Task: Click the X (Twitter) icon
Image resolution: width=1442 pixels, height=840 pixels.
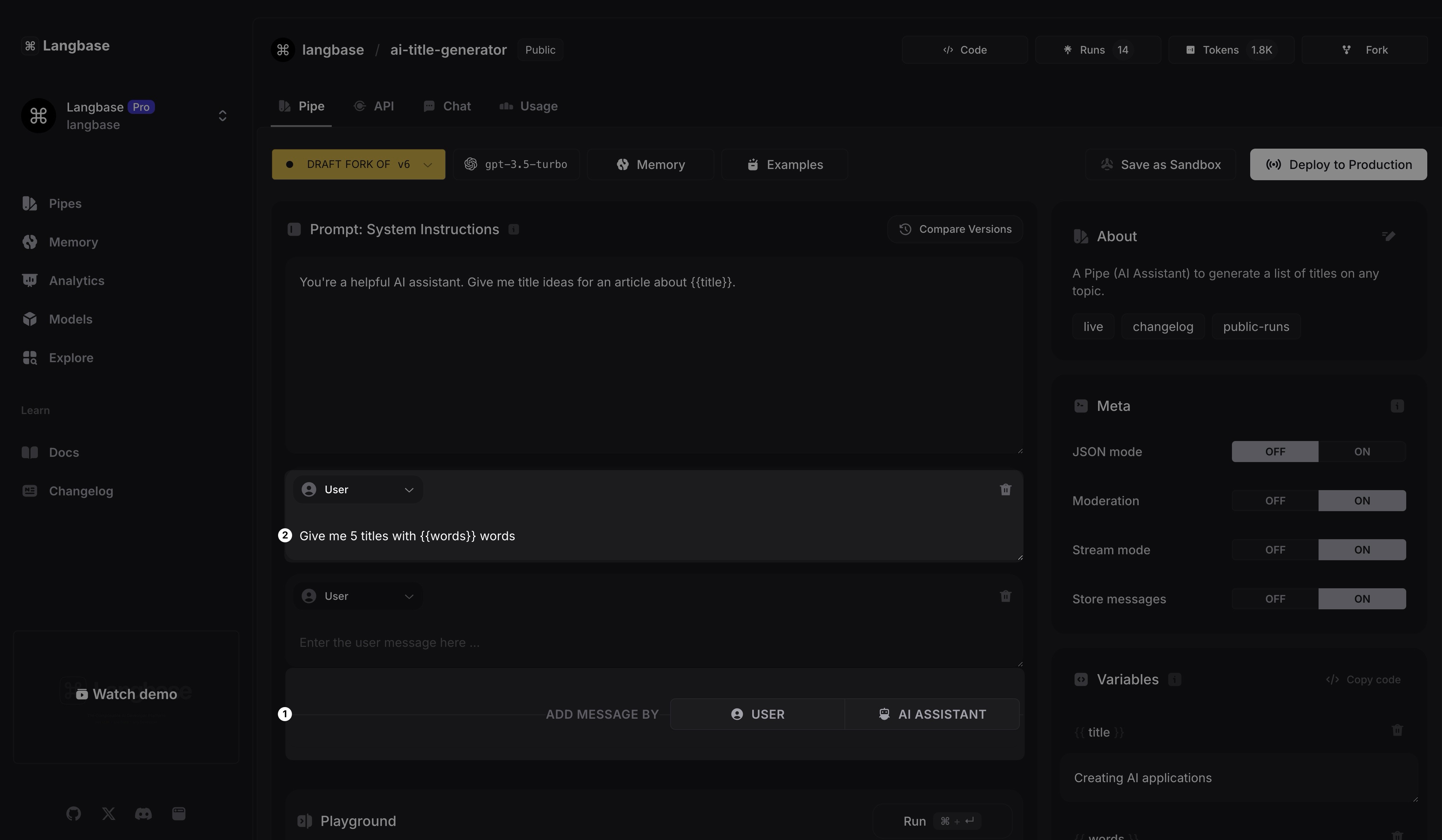Action: (x=108, y=814)
